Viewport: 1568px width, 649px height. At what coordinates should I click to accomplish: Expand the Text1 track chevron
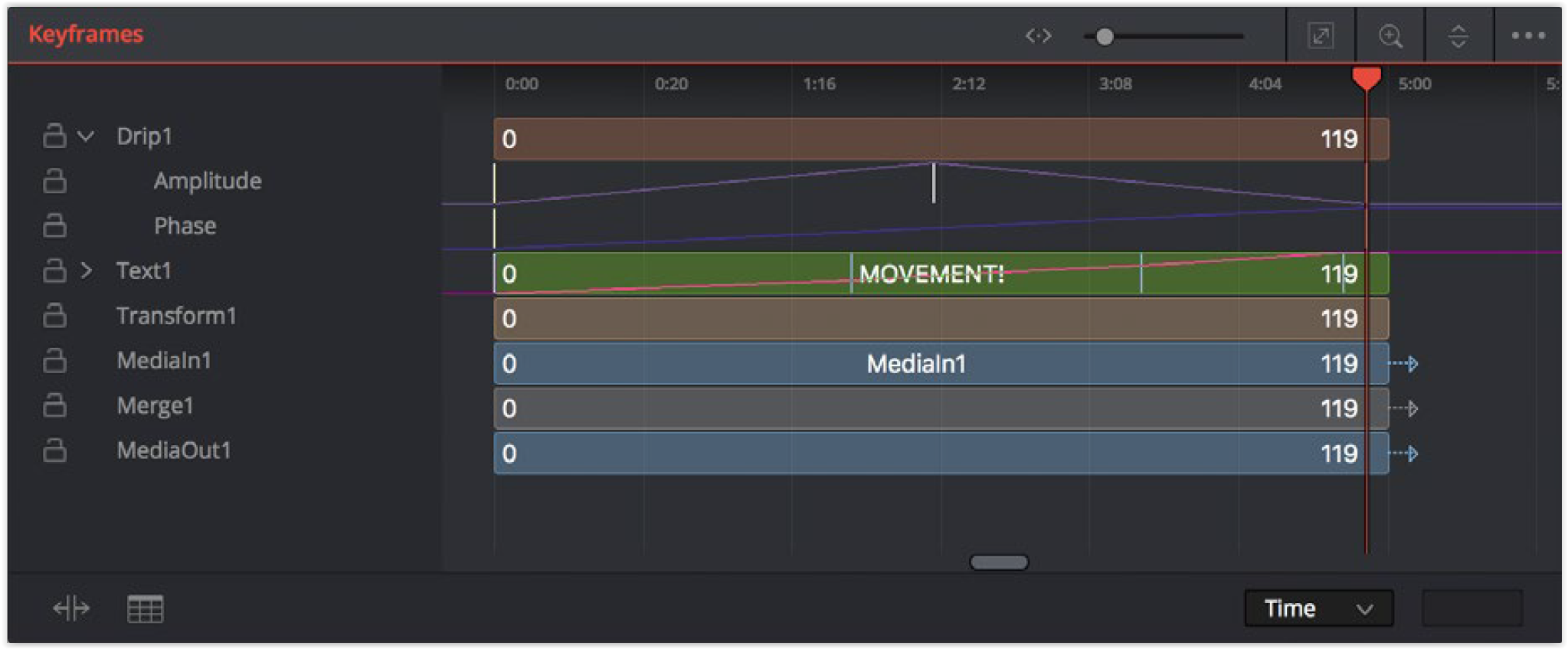tap(87, 270)
